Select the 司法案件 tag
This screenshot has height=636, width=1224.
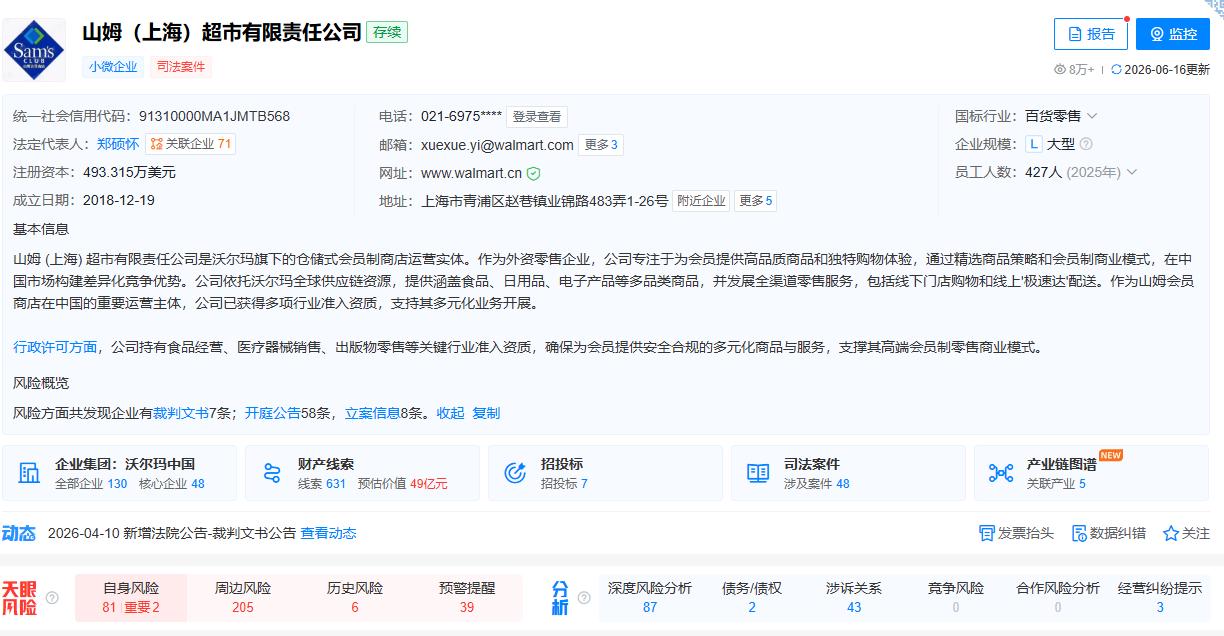(x=181, y=67)
